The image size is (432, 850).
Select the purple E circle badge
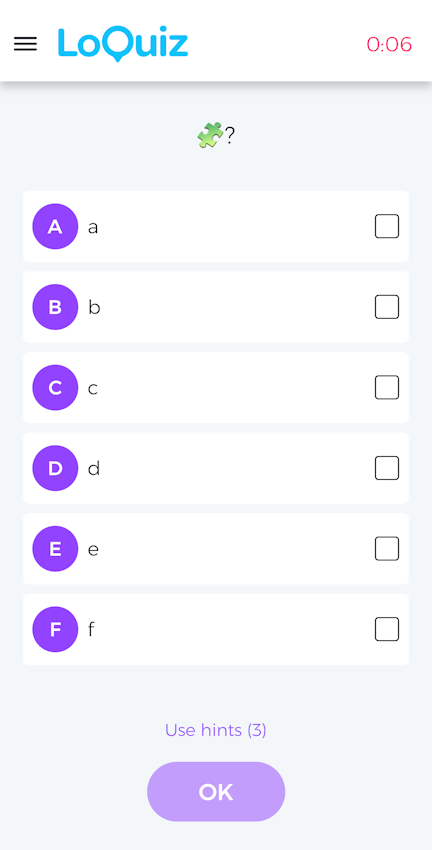(55, 549)
